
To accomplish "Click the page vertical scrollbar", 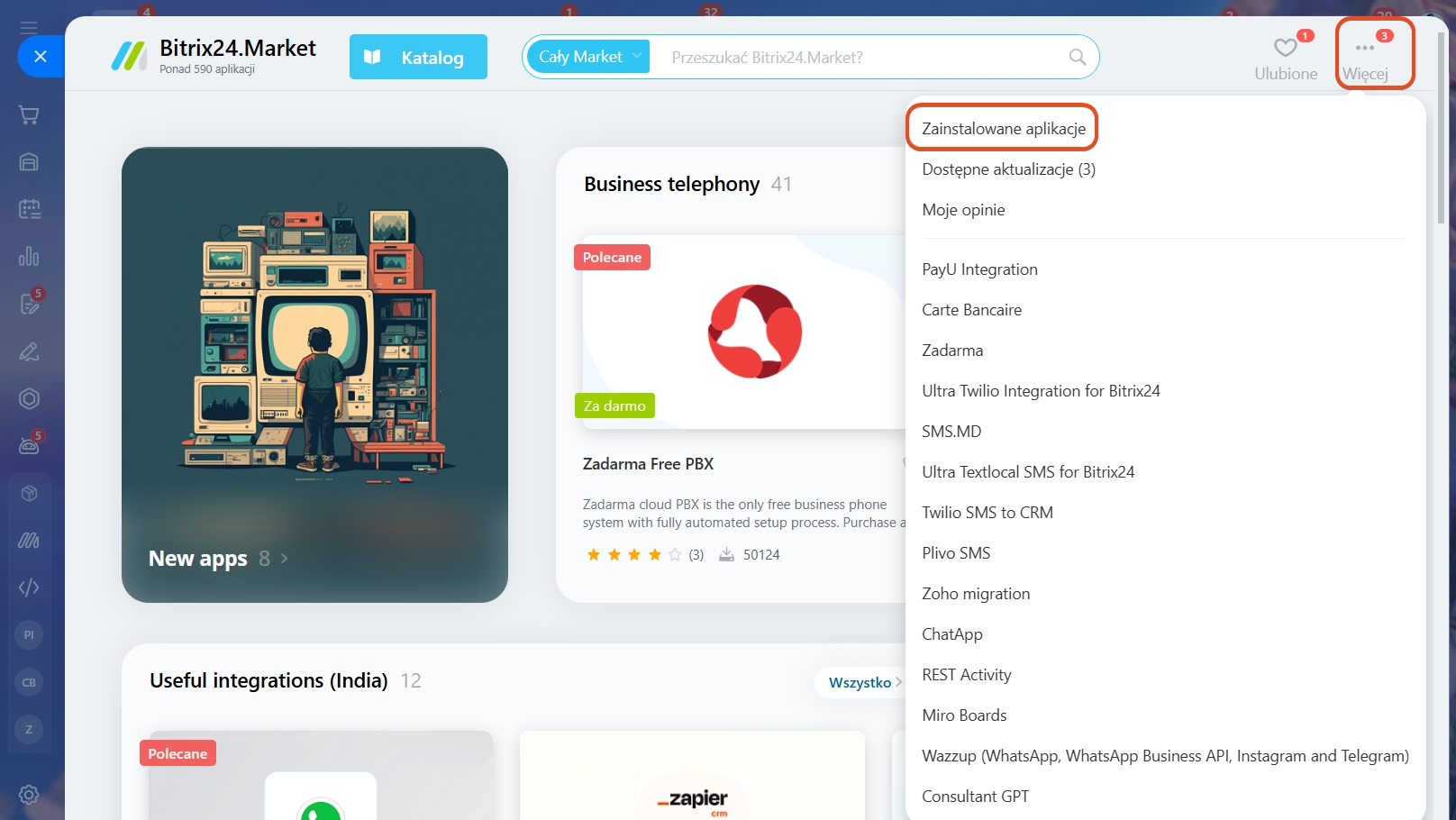I will (1442, 126).
